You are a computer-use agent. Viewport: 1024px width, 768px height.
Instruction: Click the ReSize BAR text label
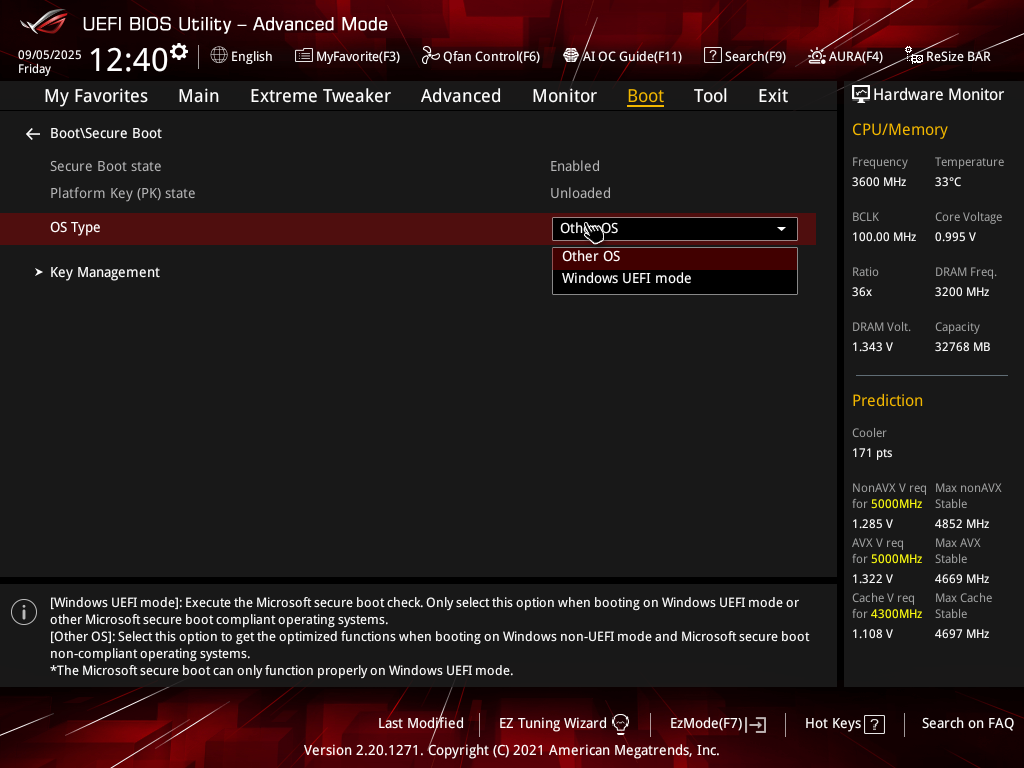pyautogui.click(x=958, y=57)
